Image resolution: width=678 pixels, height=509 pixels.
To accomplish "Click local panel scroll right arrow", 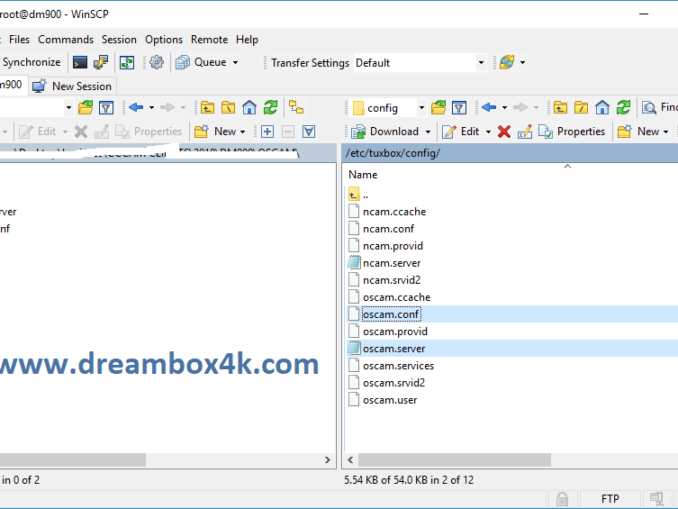I will [x=327, y=460].
